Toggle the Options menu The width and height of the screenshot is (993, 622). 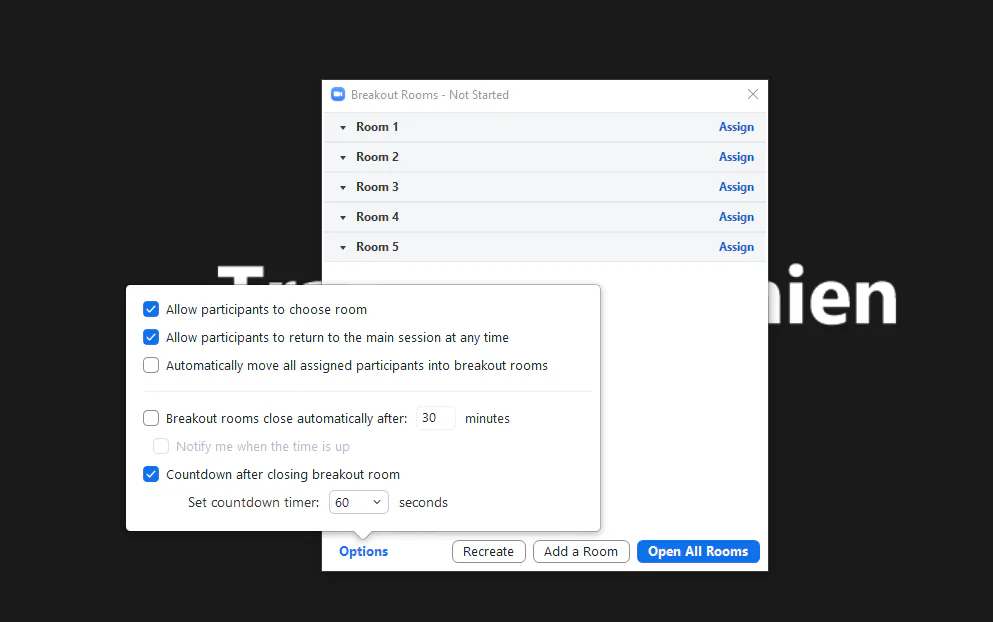364,552
